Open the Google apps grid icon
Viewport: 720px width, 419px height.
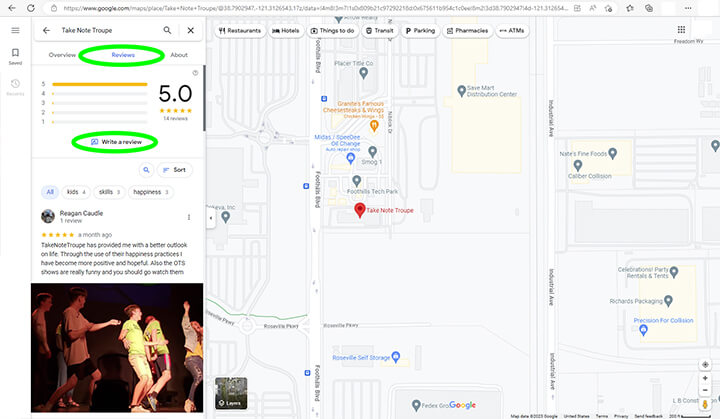pyautogui.click(x=681, y=30)
